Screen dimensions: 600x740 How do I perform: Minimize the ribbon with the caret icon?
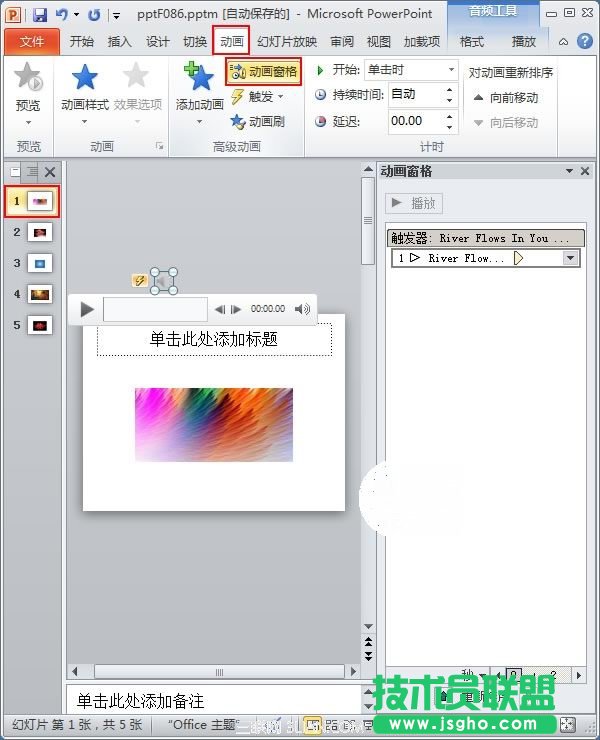563,42
